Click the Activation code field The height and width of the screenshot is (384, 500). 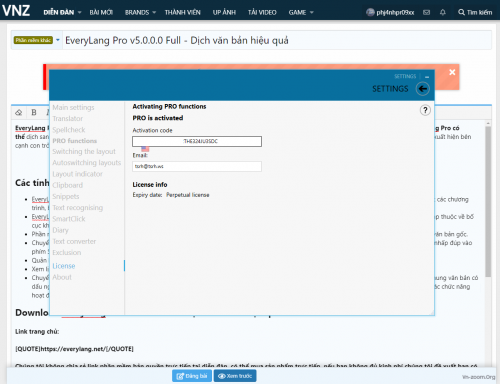[197, 141]
